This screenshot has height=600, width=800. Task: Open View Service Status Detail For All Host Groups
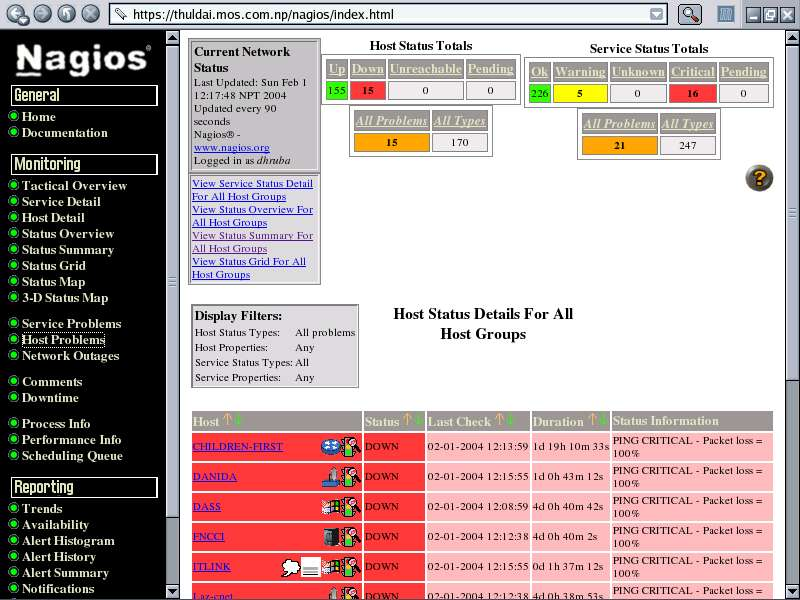click(x=253, y=190)
